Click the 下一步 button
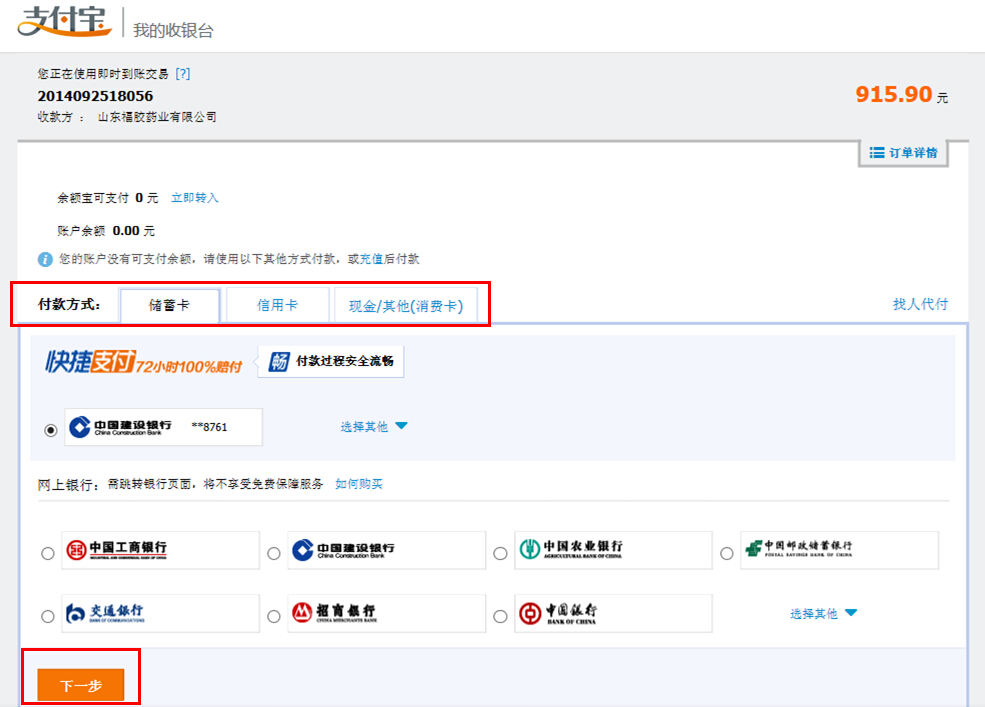The image size is (985, 707). tap(81, 685)
